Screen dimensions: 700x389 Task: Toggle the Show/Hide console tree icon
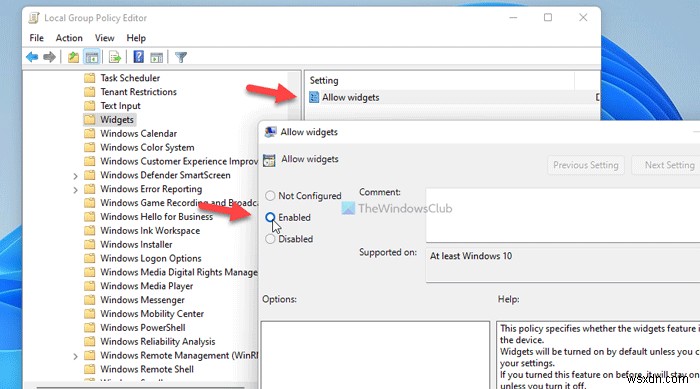pyautogui.click(x=92, y=57)
